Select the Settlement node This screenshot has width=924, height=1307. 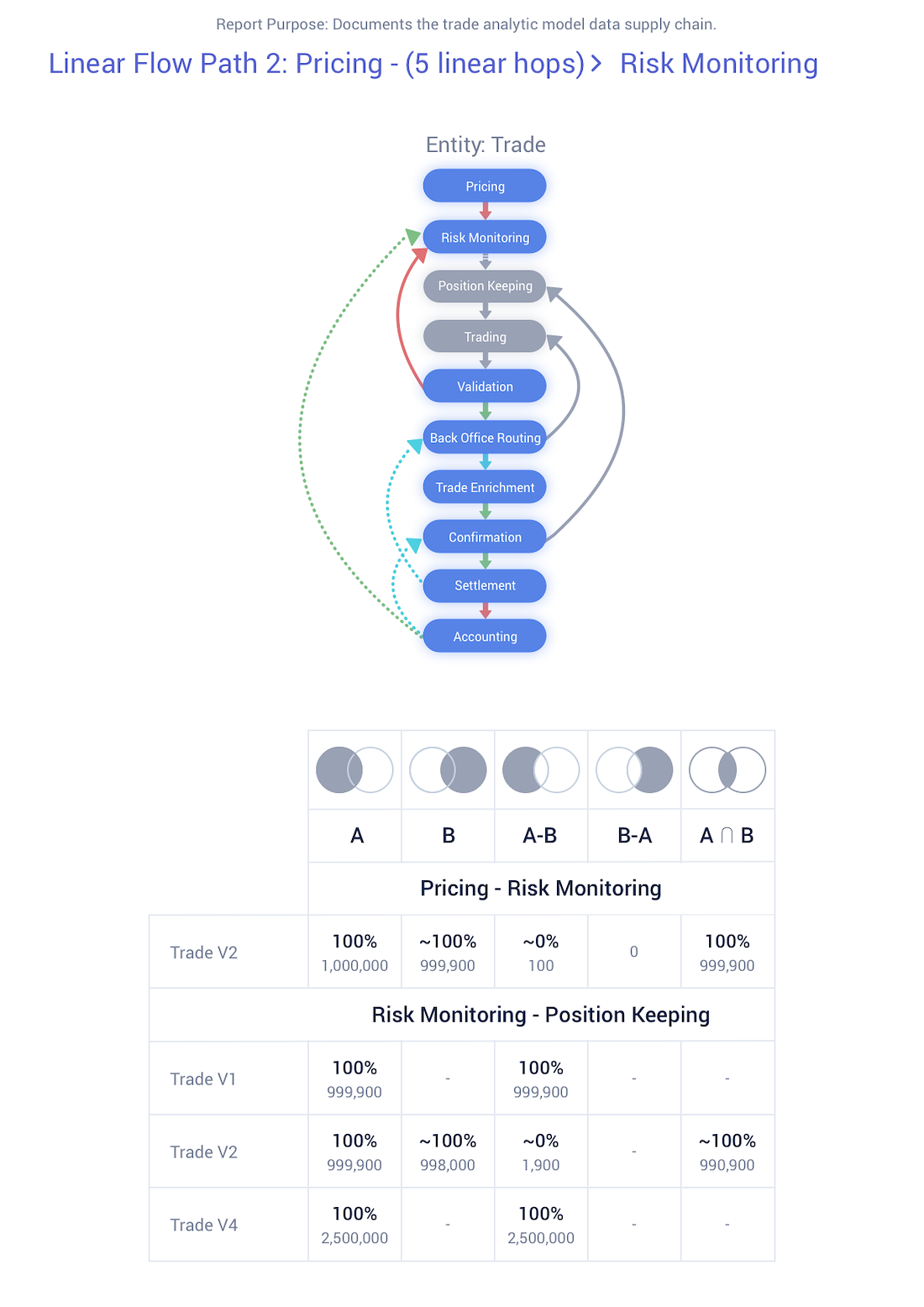point(485,585)
